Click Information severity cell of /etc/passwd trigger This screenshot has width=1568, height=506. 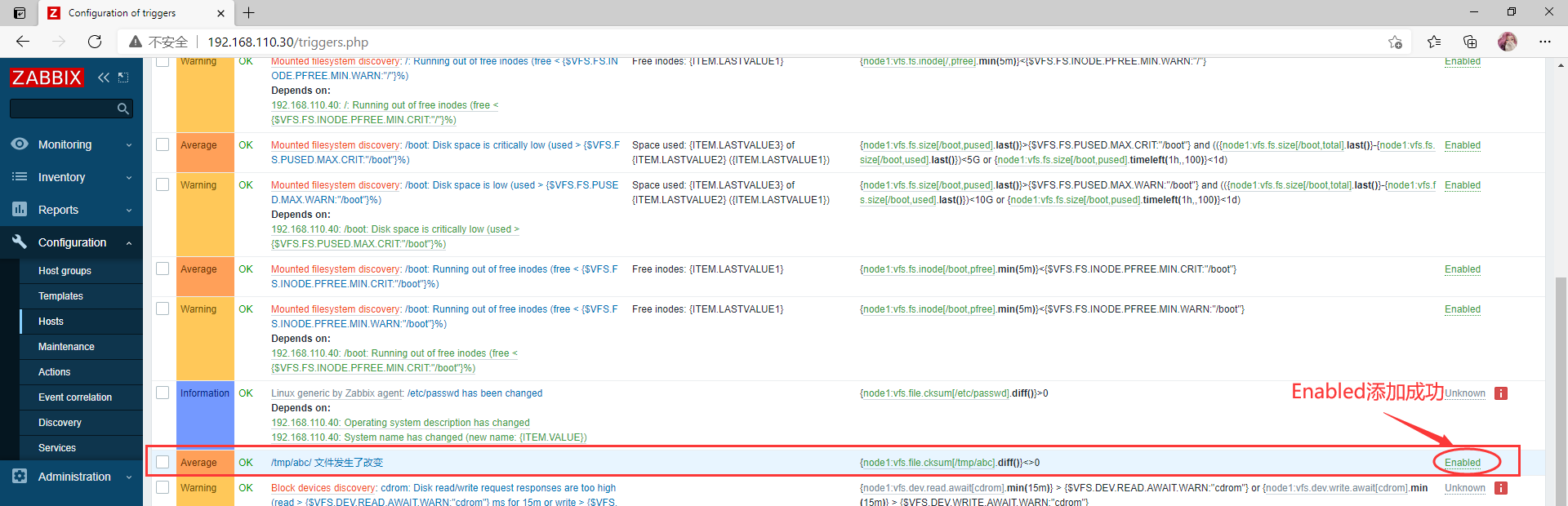click(205, 415)
